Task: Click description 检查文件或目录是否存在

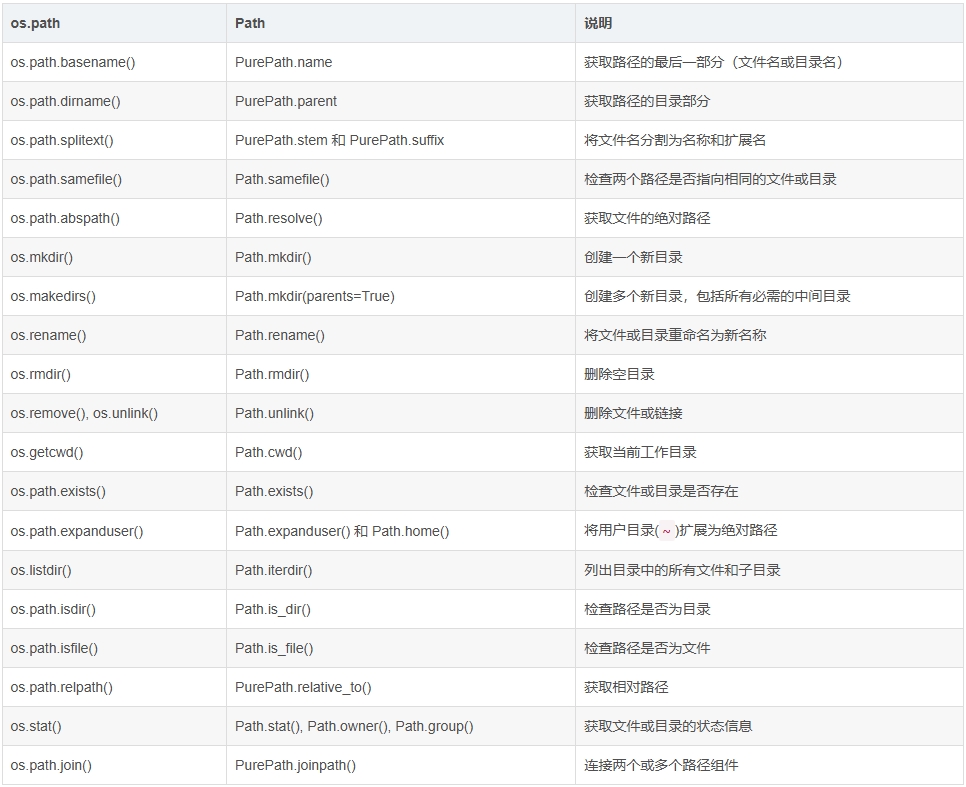Action: coord(661,492)
